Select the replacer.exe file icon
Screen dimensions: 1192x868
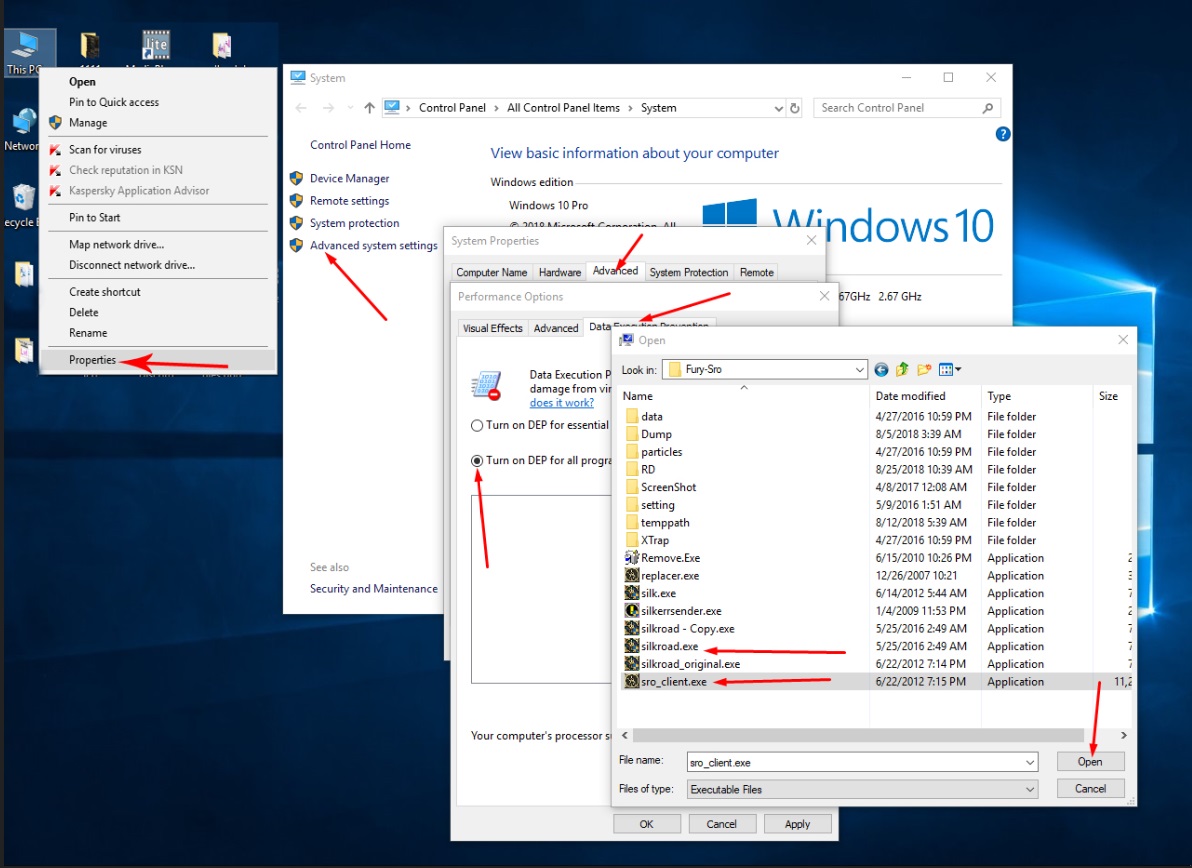(x=631, y=575)
